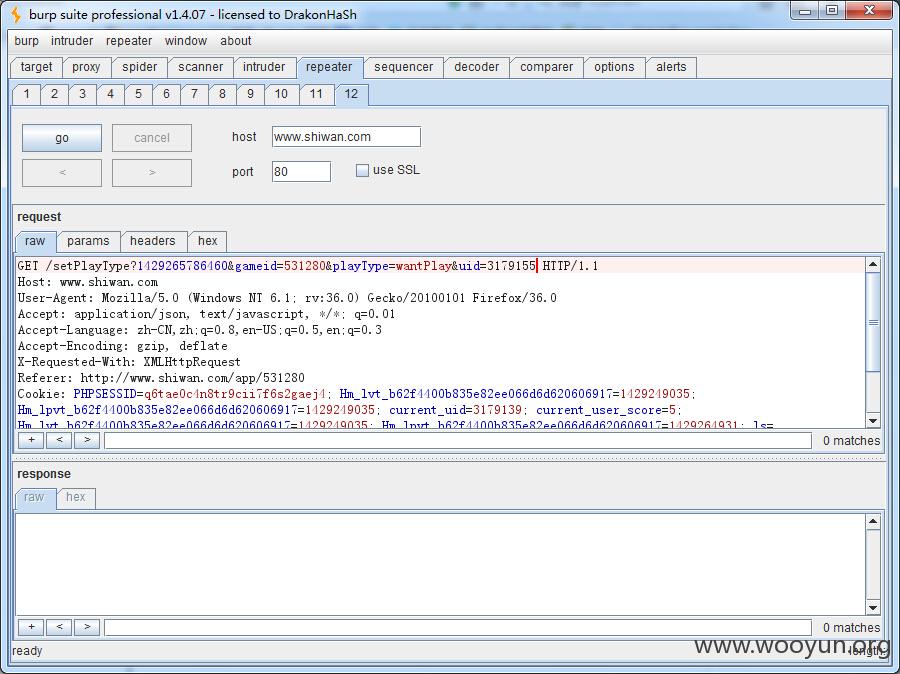This screenshot has height=674, width=900.
Task: Switch to the sequencer tab
Action: pos(404,67)
